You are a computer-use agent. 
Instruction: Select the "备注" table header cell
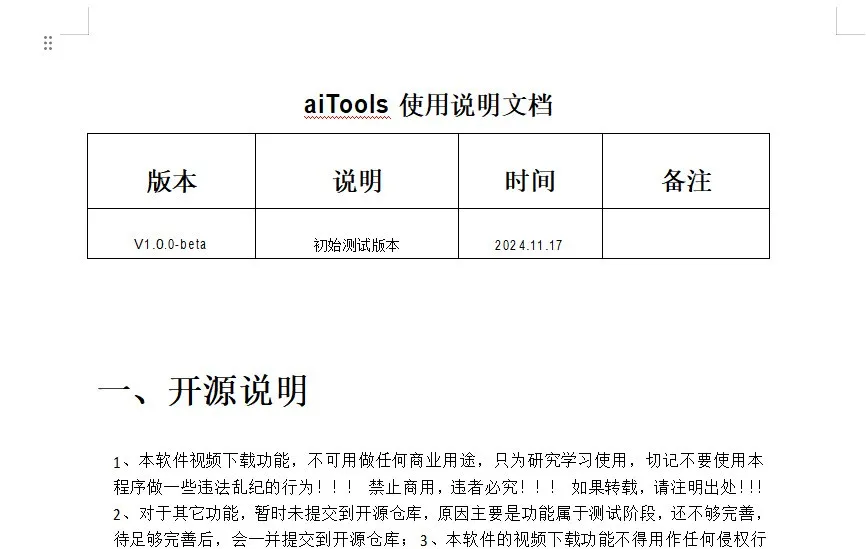(686, 181)
